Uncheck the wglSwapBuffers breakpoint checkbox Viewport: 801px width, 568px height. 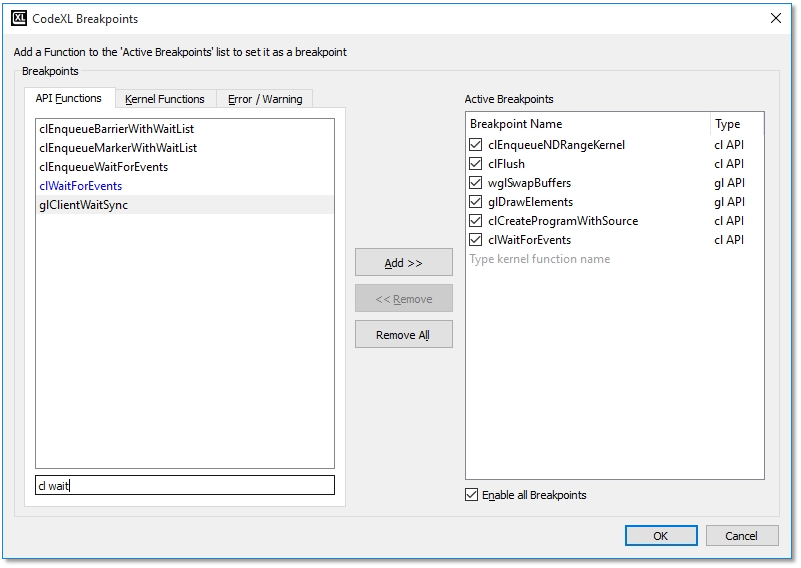click(476, 183)
